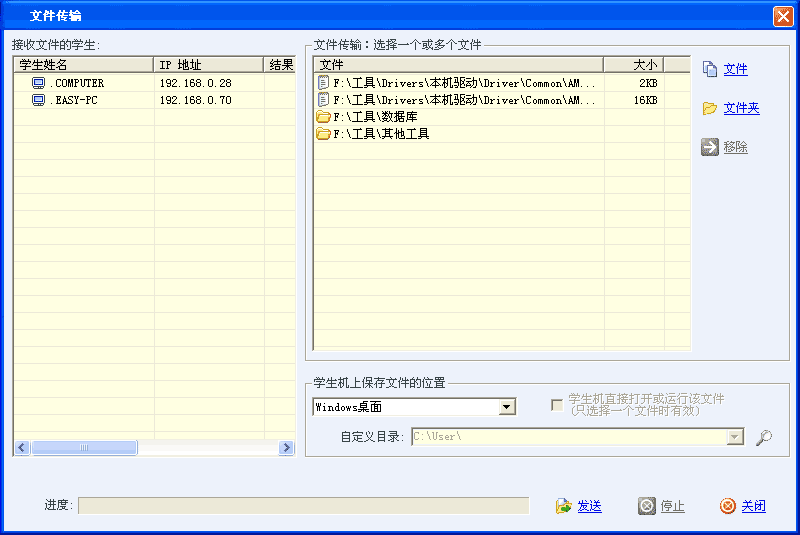The image size is (800, 535).
Task: Click the IP 地址 column header
Action: click(208, 65)
